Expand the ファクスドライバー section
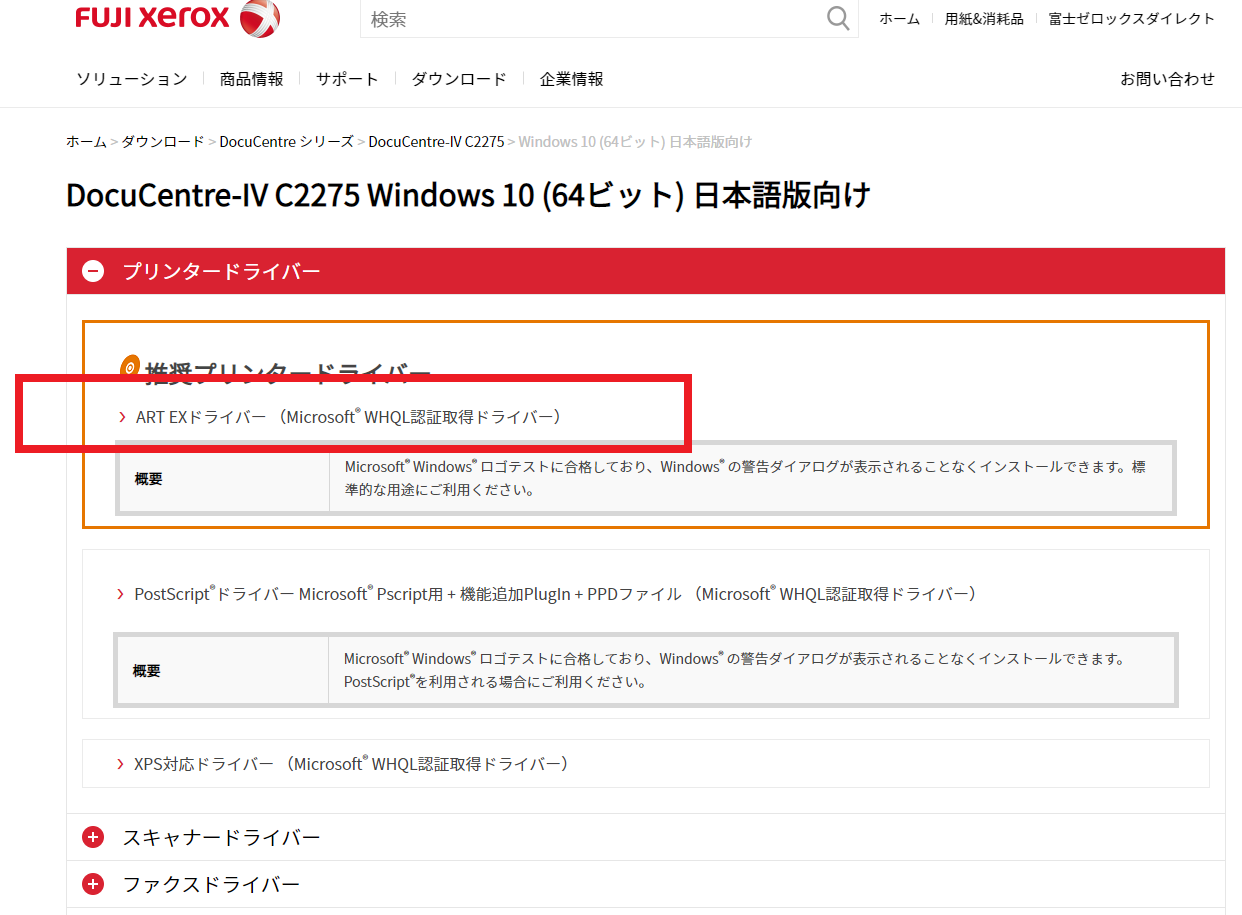 pos(93,884)
